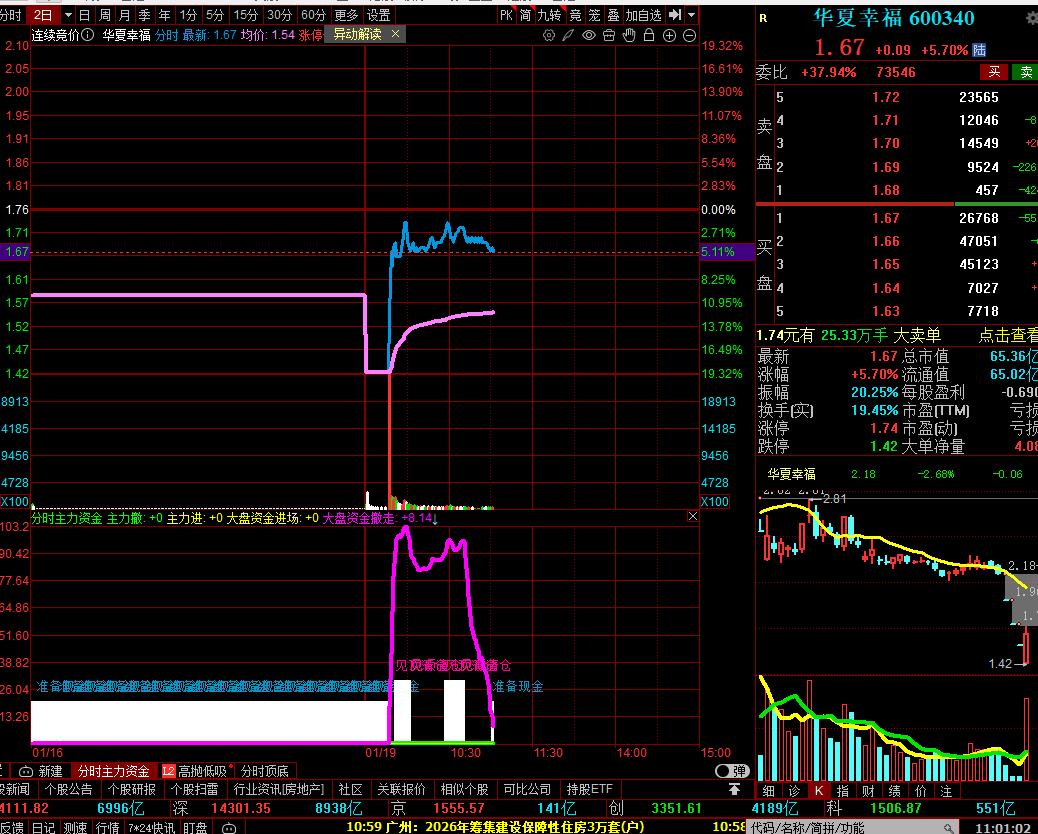Screen dimensions: 1038x834
Task: Select 财 finance tab in right panel
Action: [869, 791]
